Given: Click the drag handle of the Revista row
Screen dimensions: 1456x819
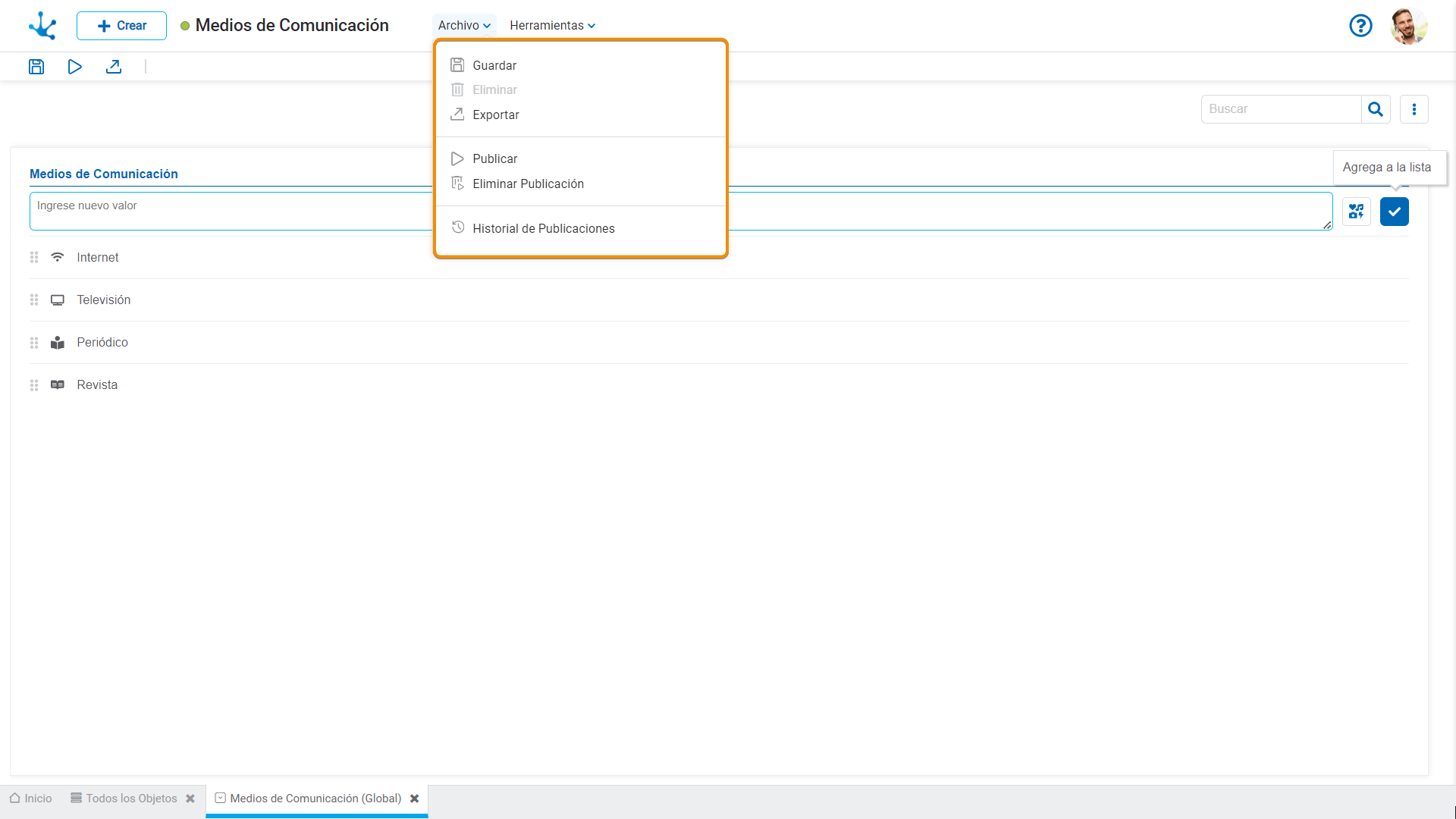Looking at the screenshot, I should pyautogui.click(x=34, y=385).
